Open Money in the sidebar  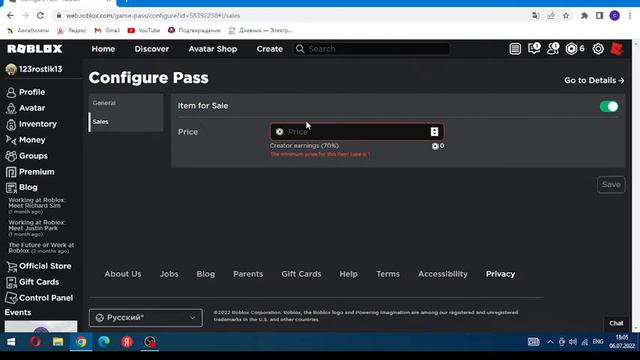click(x=25, y=140)
